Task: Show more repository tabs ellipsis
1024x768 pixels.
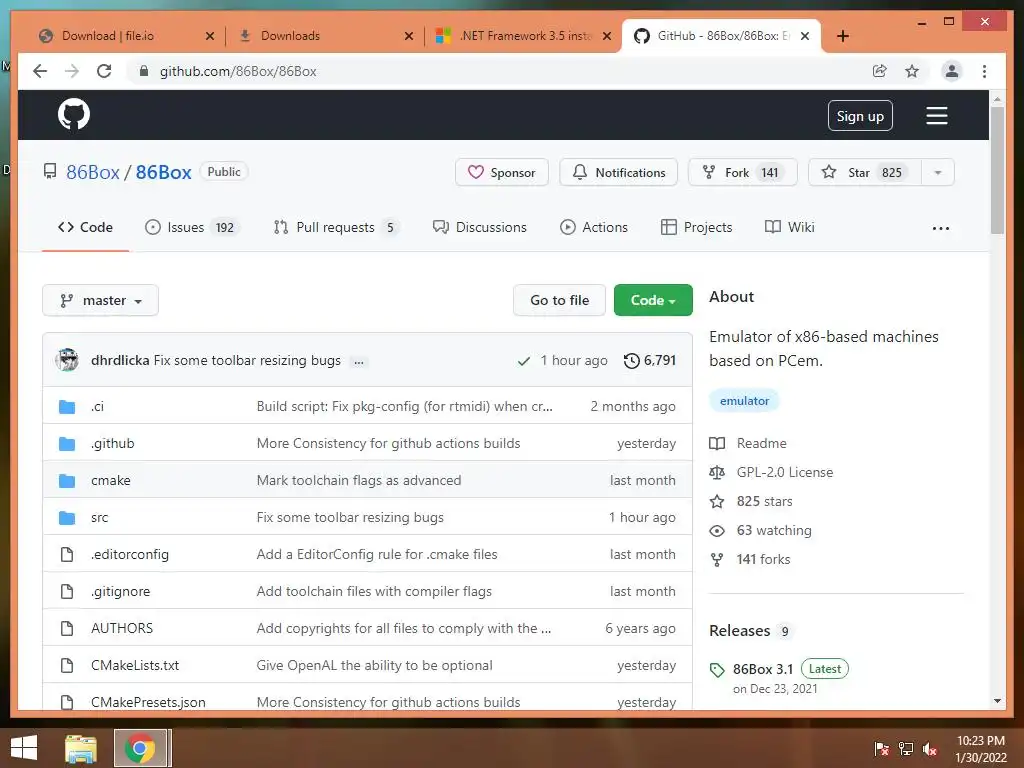Action: coord(940,228)
